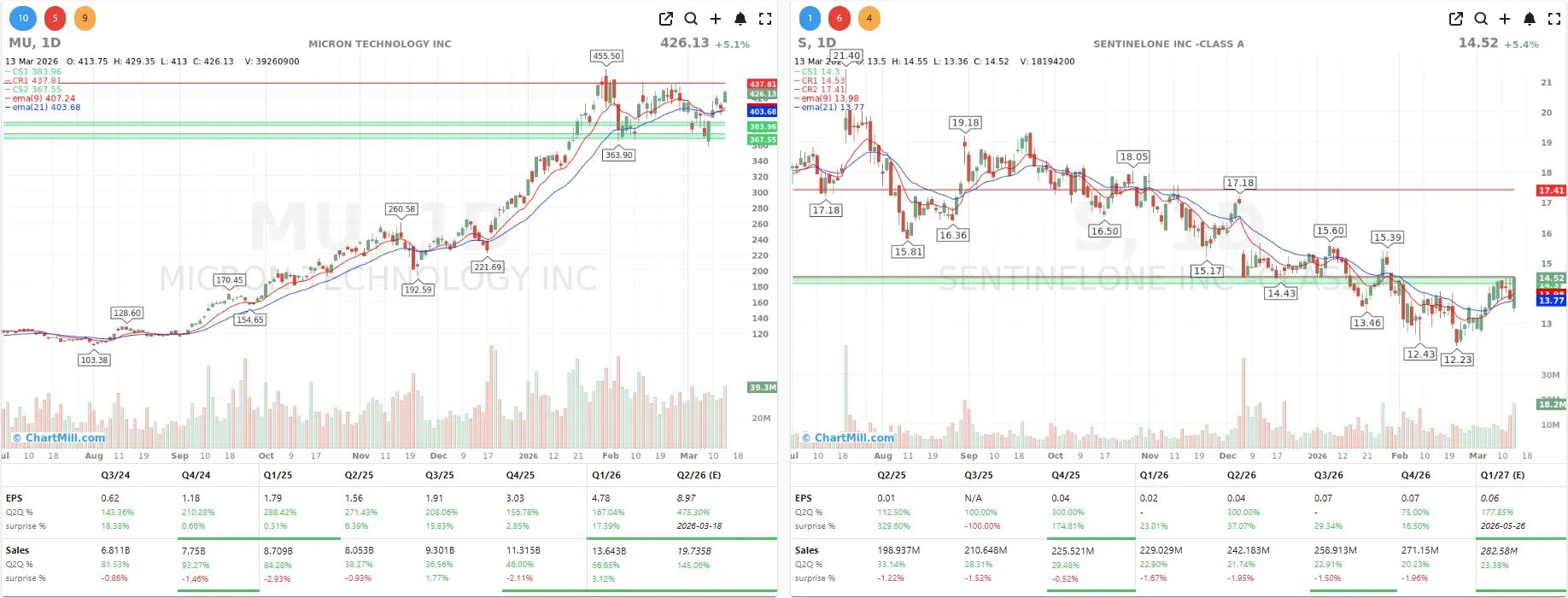This screenshot has height=598, width=1568.
Task: Select CR1 437.81 legend entry
Action: [x=34, y=80]
